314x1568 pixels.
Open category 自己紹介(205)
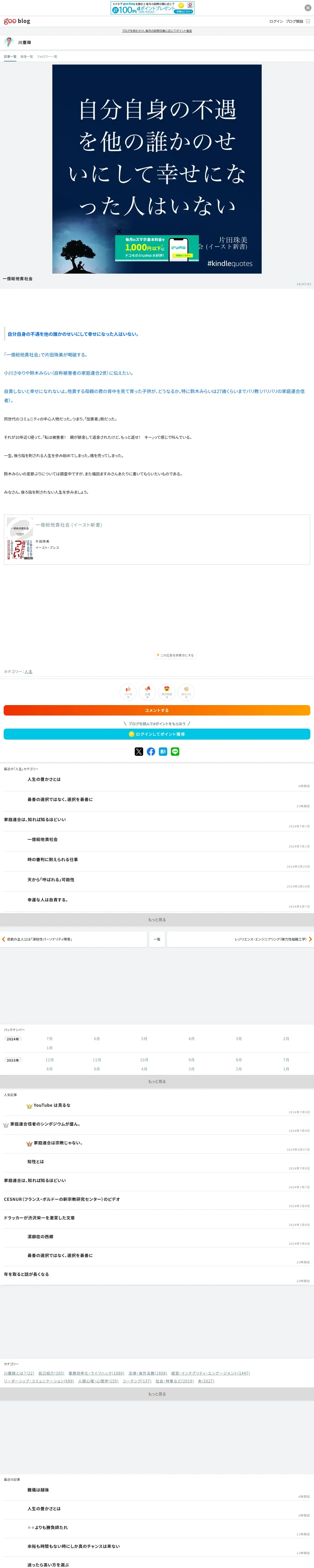51,1373
